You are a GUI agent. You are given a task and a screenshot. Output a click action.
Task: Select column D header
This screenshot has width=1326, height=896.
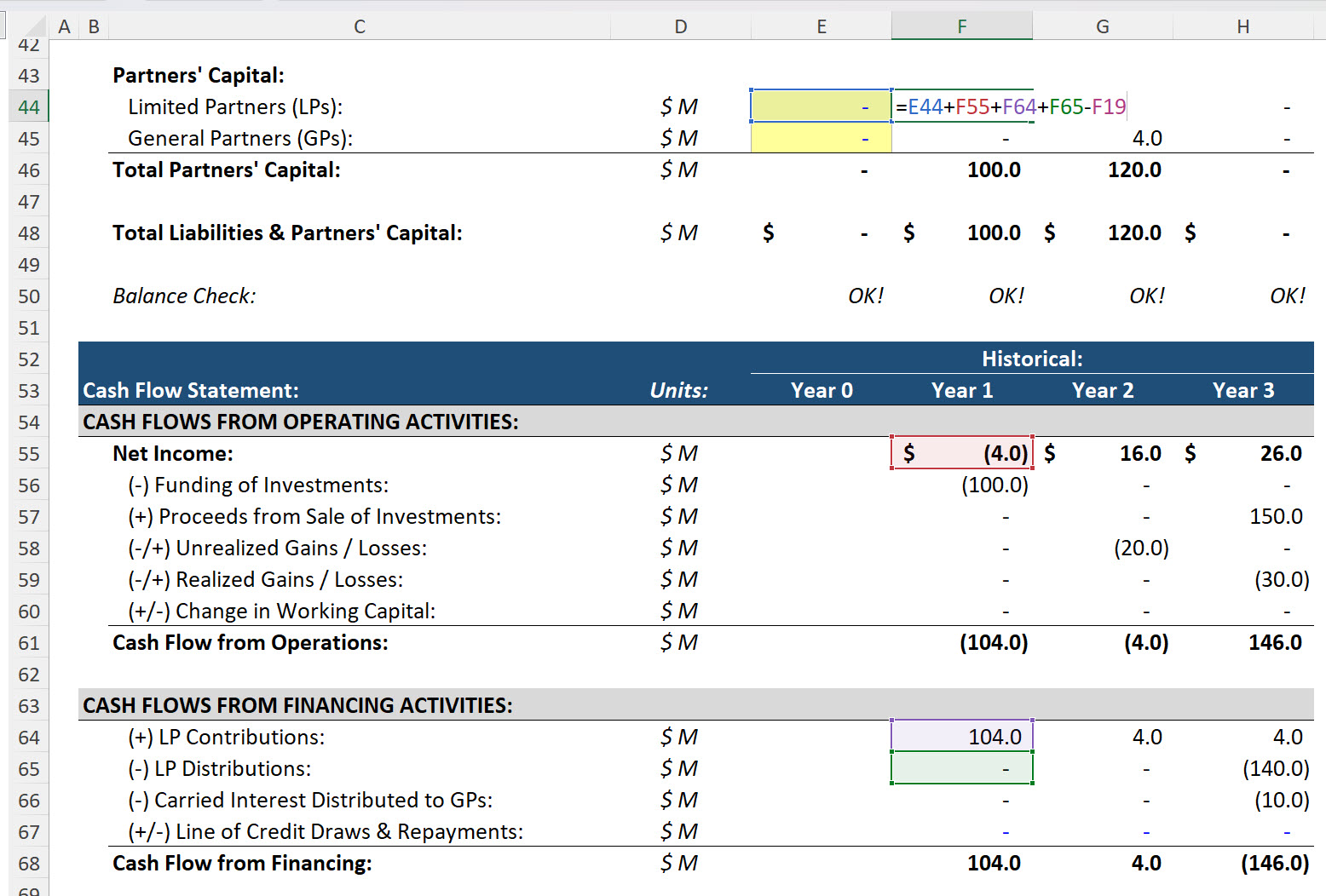coord(680,26)
